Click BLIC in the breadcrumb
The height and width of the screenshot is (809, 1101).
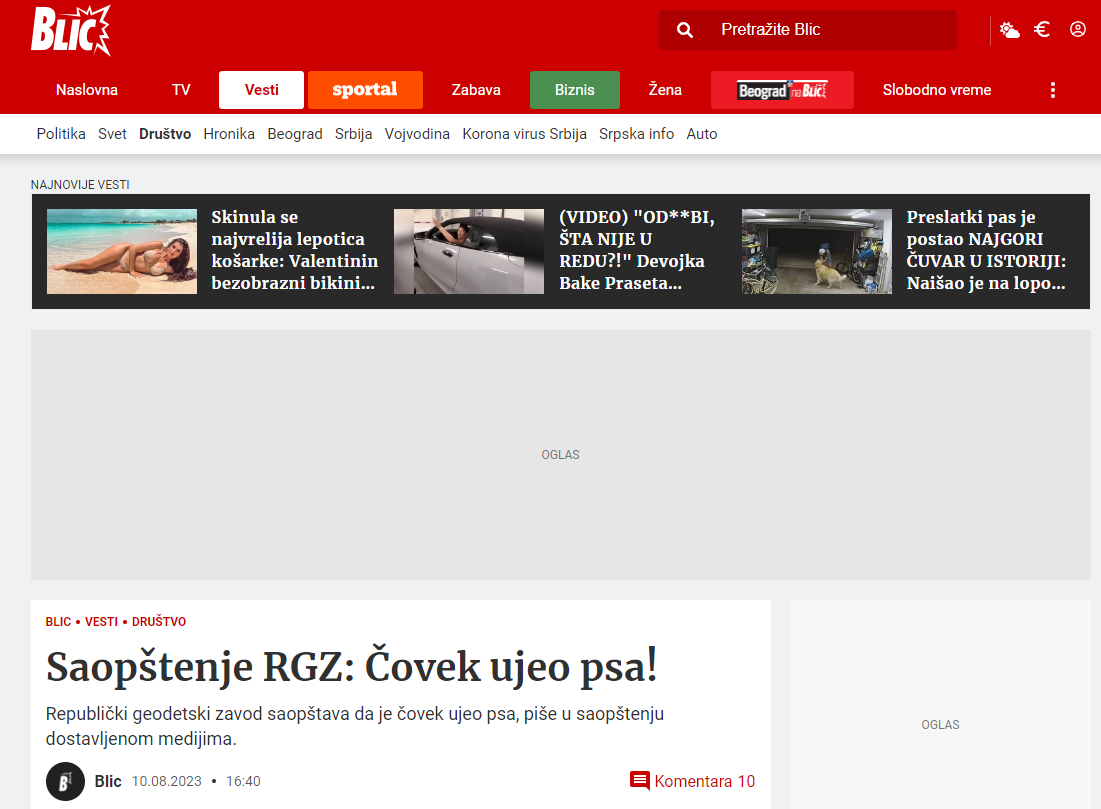(x=58, y=621)
